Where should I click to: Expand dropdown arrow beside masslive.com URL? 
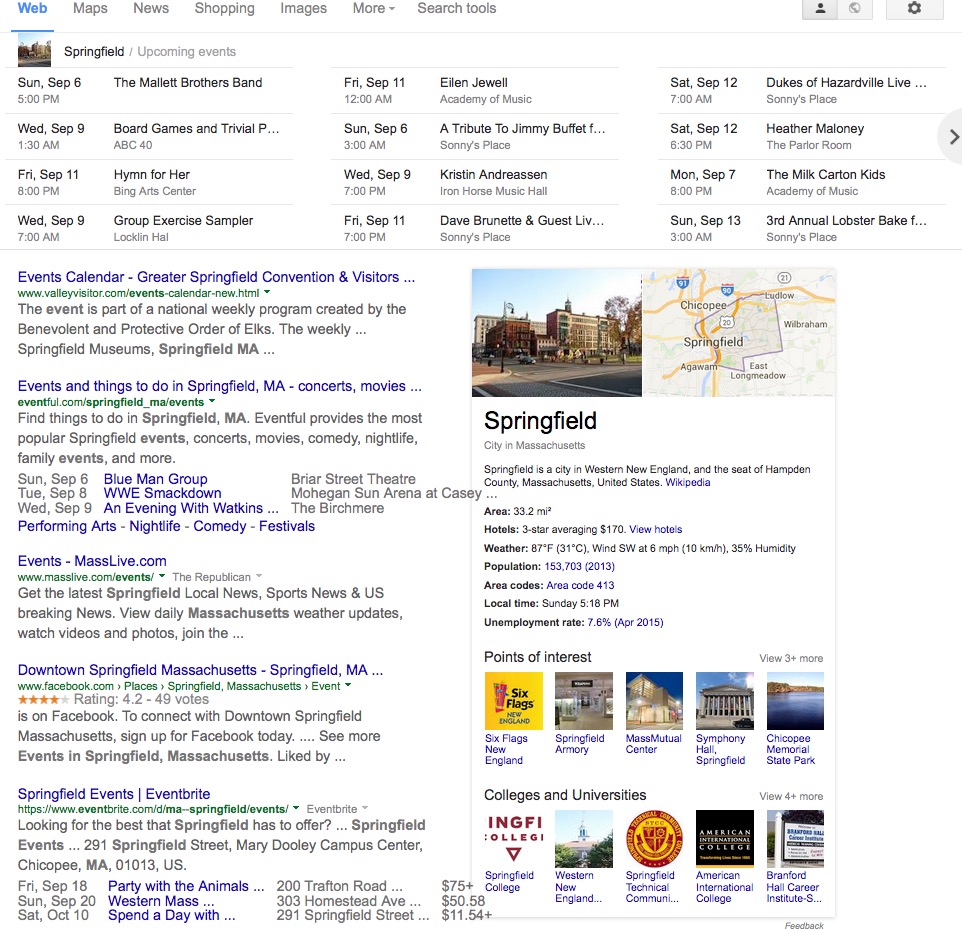pyautogui.click(x=162, y=575)
